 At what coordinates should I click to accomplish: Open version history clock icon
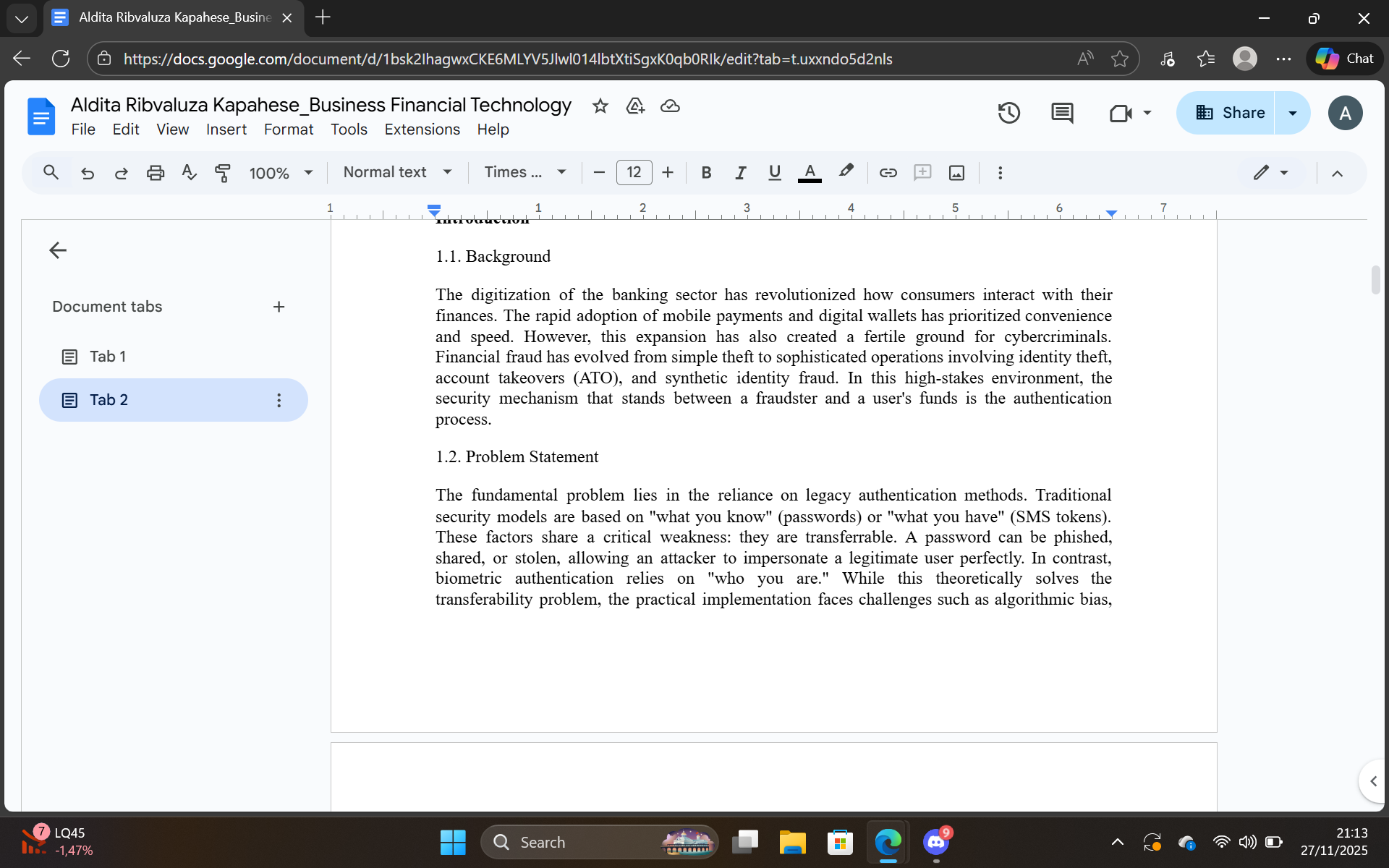pos(1008,113)
